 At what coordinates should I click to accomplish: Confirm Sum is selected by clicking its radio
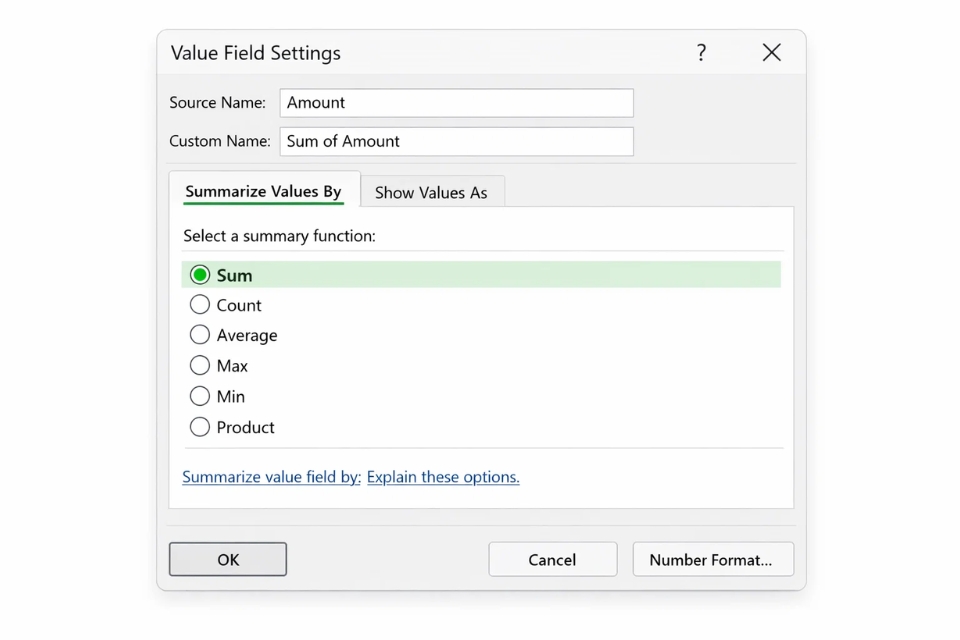pyautogui.click(x=199, y=274)
